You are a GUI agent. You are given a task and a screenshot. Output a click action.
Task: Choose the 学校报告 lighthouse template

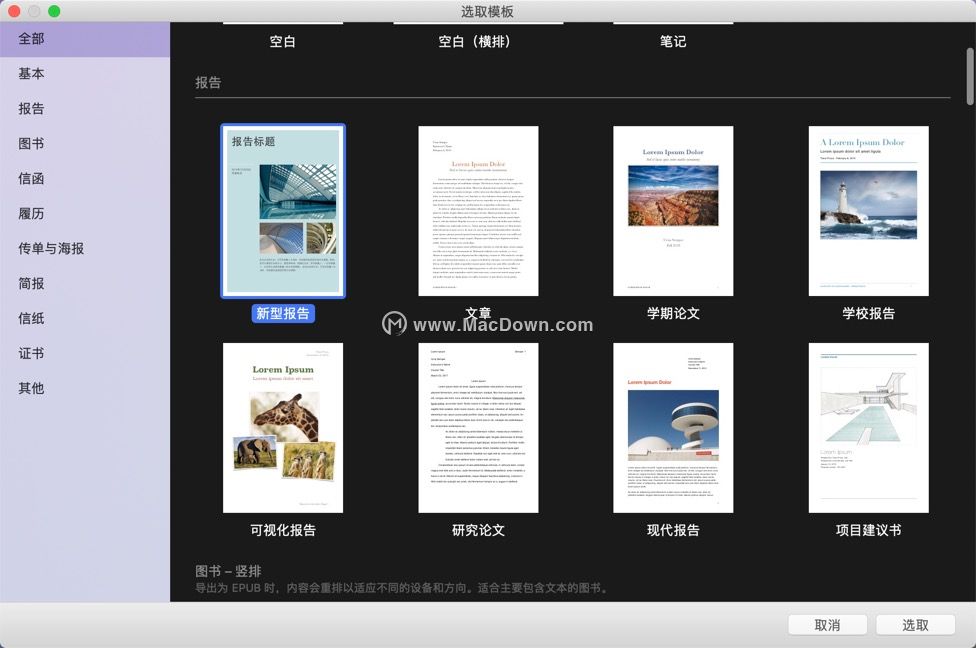point(868,211)
